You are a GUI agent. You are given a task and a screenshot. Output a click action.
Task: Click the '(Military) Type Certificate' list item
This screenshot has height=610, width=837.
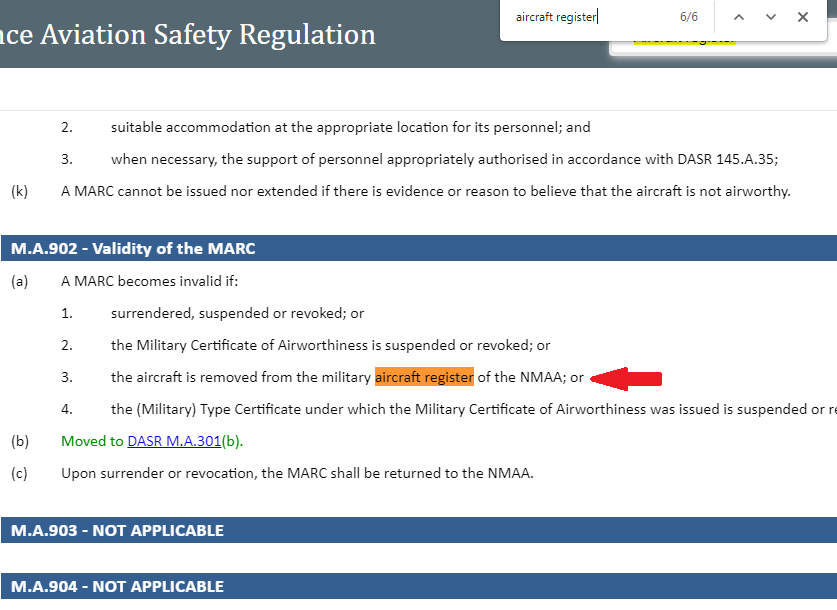pos(470,409)
